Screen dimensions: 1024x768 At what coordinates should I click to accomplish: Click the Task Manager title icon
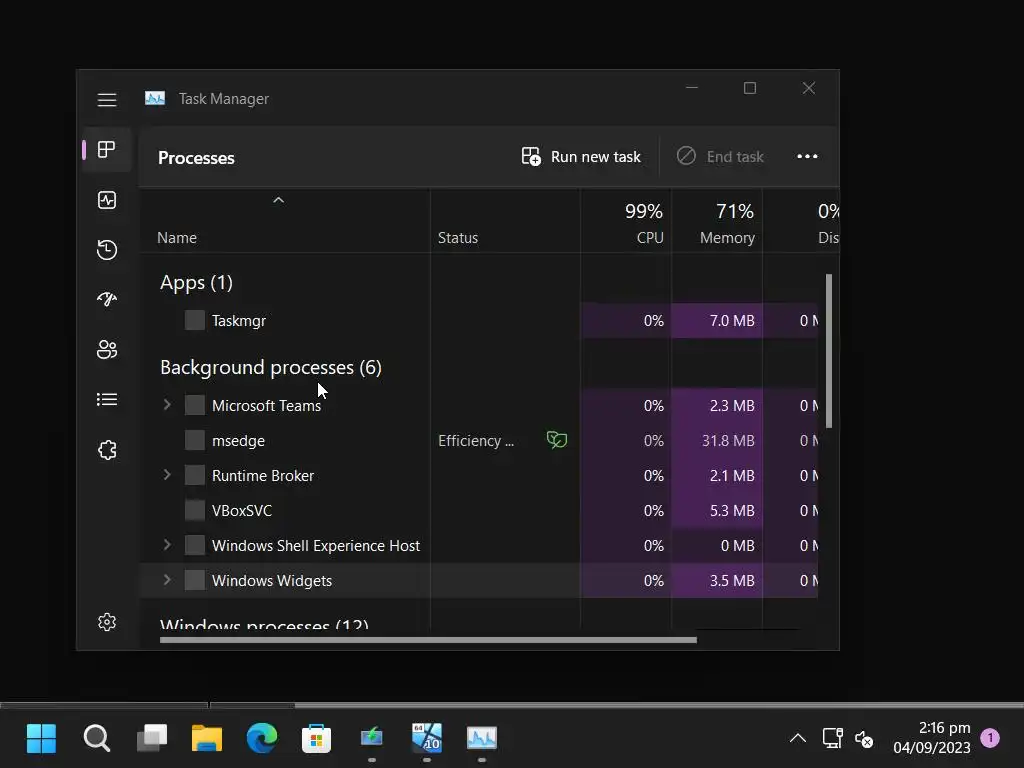point(155,99)
